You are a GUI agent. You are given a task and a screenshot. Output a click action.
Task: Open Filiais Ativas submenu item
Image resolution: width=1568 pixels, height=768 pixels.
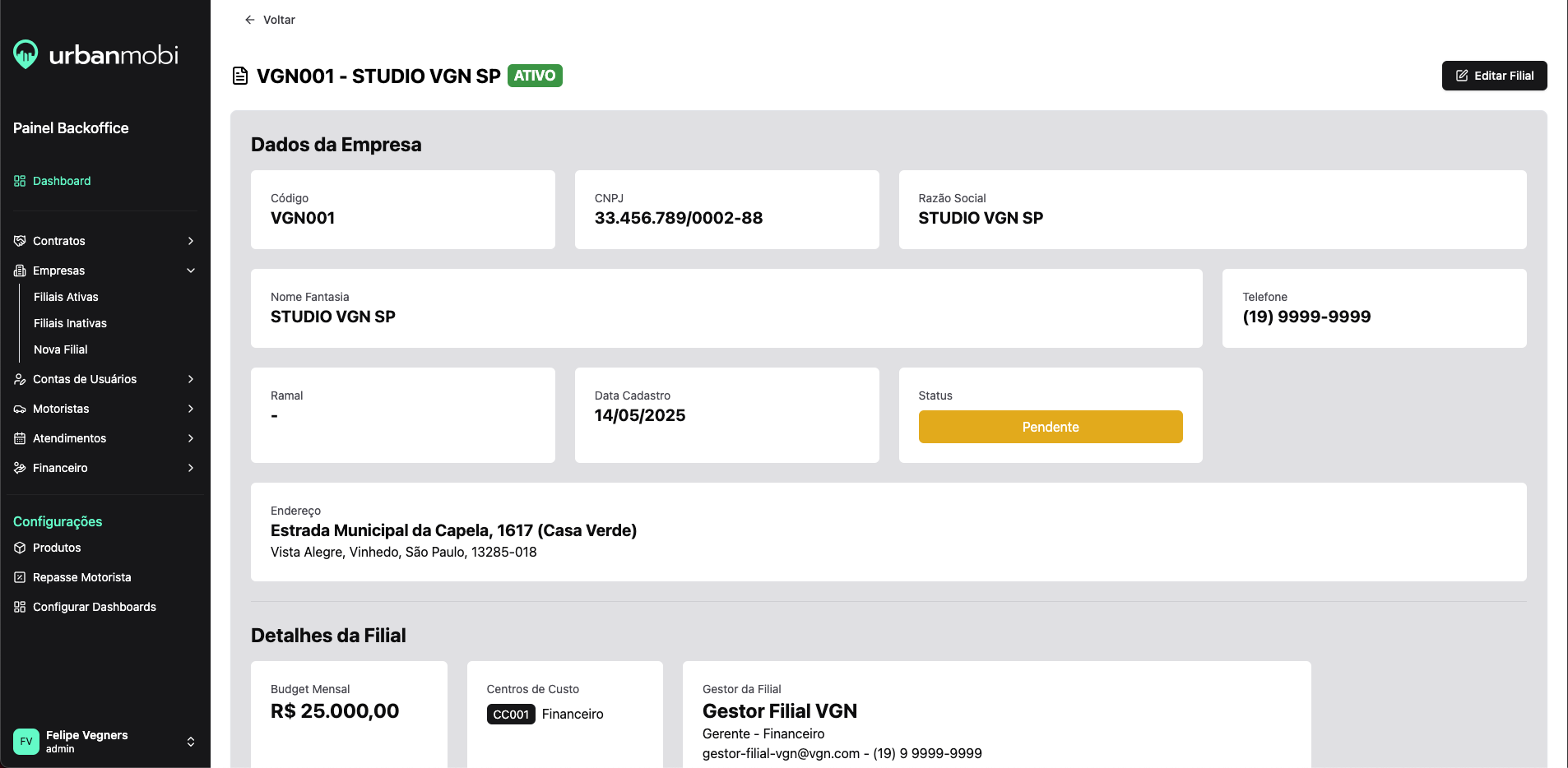tap(66, 297)
